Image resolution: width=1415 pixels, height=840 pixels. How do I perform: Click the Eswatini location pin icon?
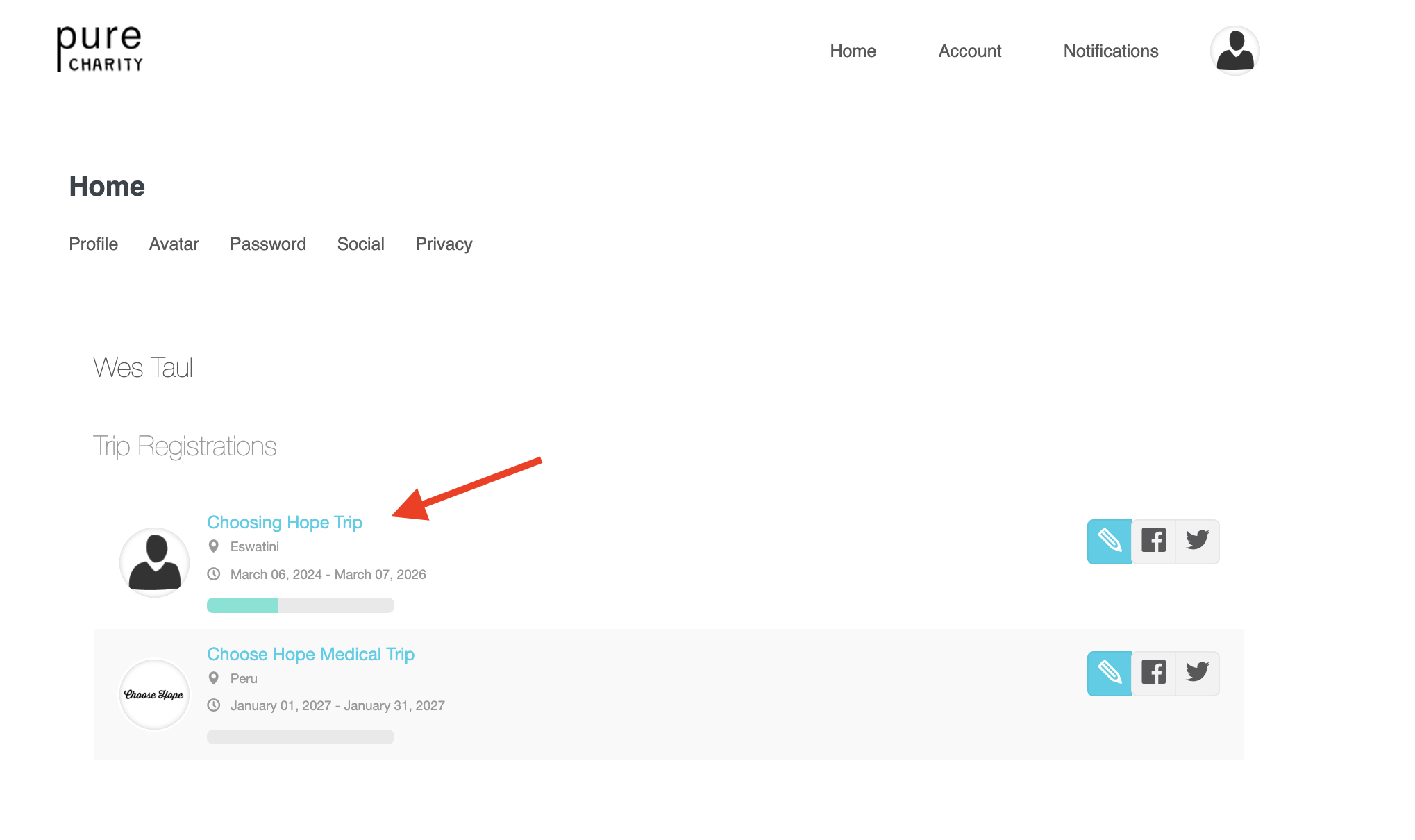pos(214,546)
